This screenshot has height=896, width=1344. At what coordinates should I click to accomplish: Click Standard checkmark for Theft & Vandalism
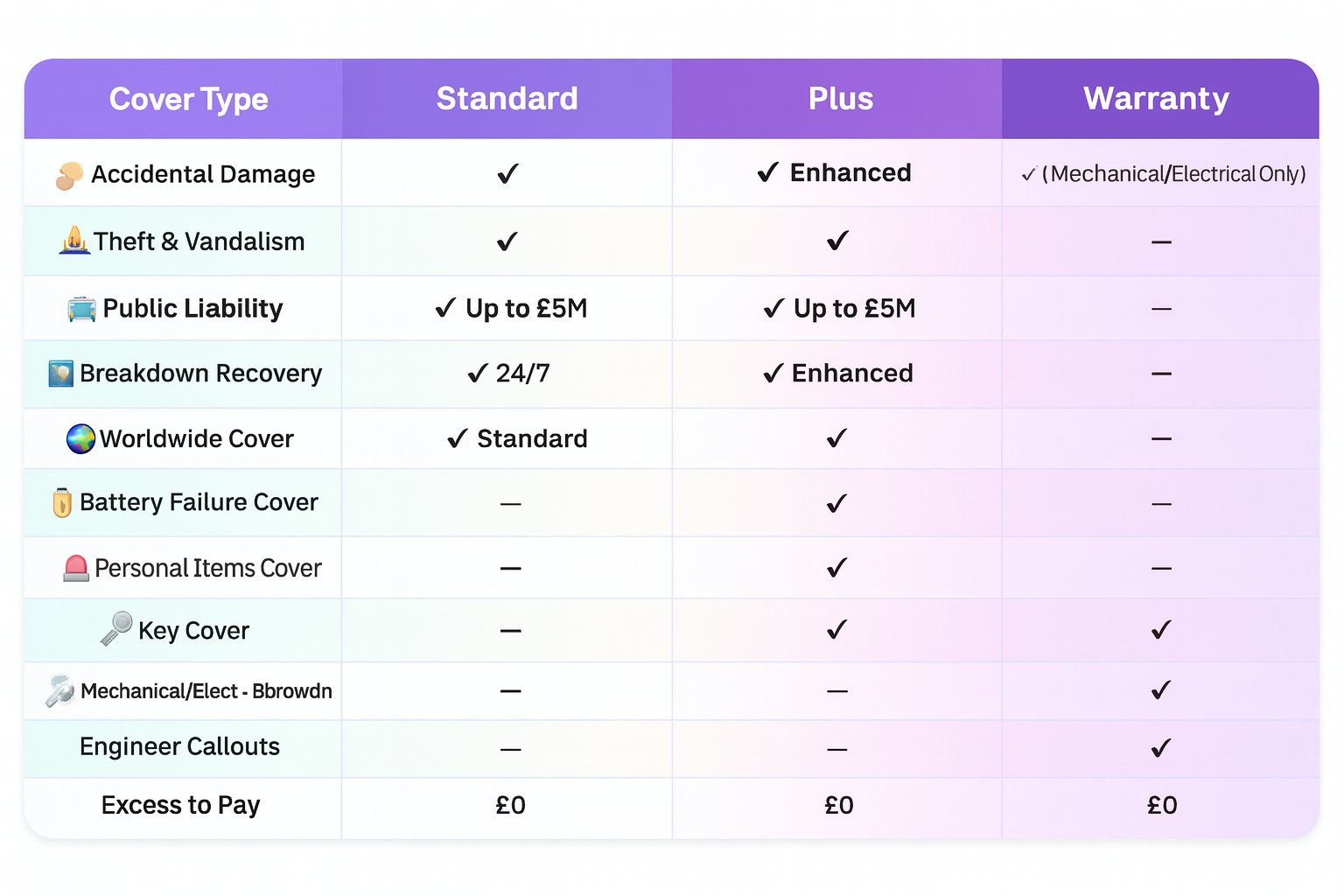coord(507,241)
